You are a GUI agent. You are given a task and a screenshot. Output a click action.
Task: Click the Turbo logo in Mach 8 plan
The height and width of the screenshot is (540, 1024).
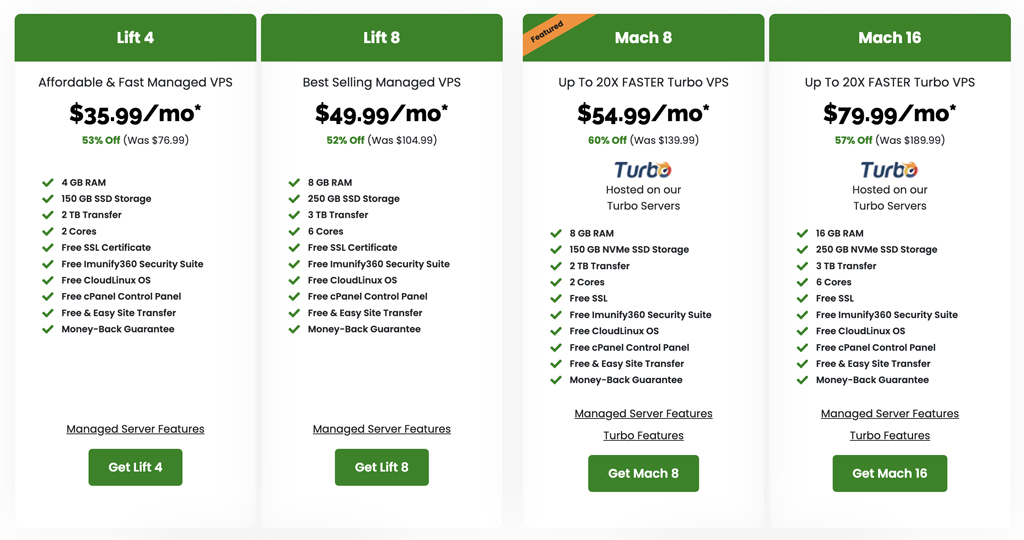(x=643, y=170)
